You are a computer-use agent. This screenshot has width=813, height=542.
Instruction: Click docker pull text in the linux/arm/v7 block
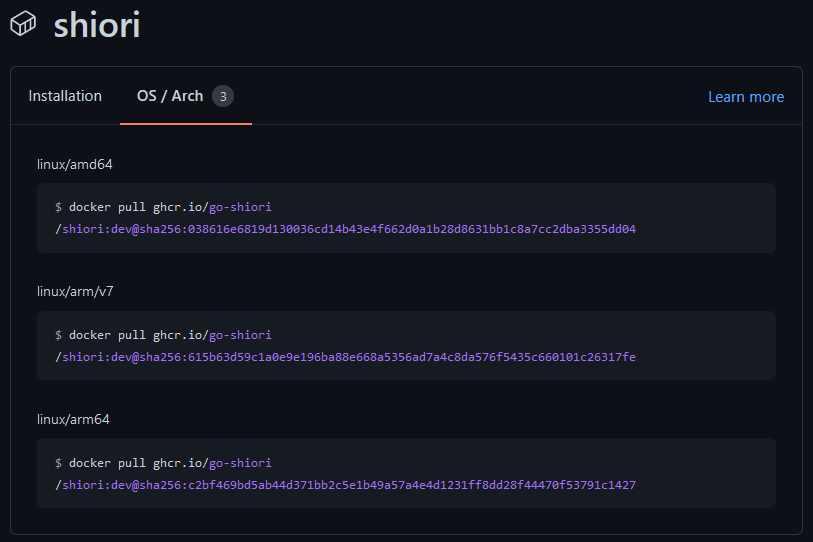coord(107,335)
